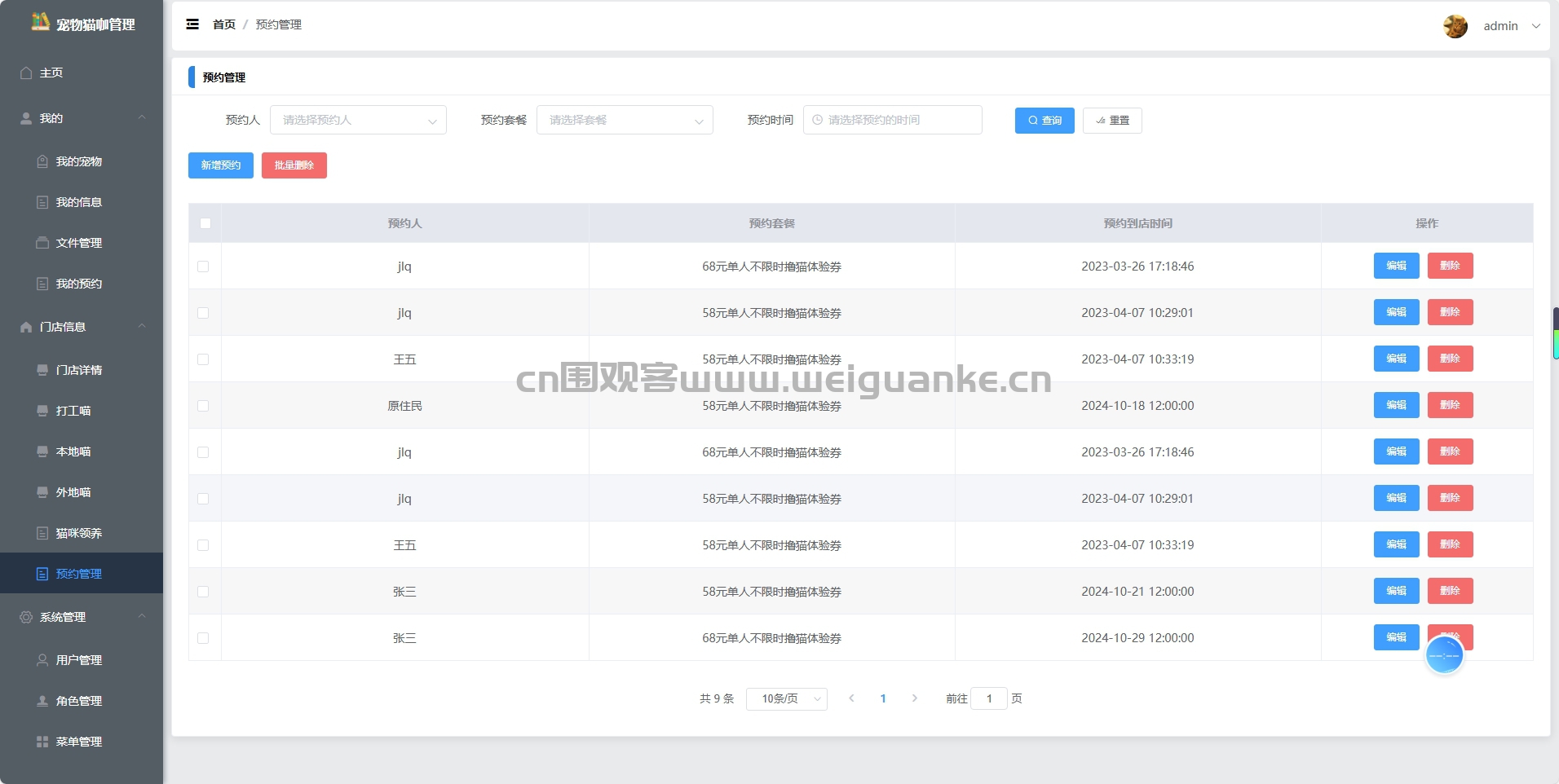Click the home icon beside 主页
1559x784 pixels.
pyautogui.click(x=26, y=73)
